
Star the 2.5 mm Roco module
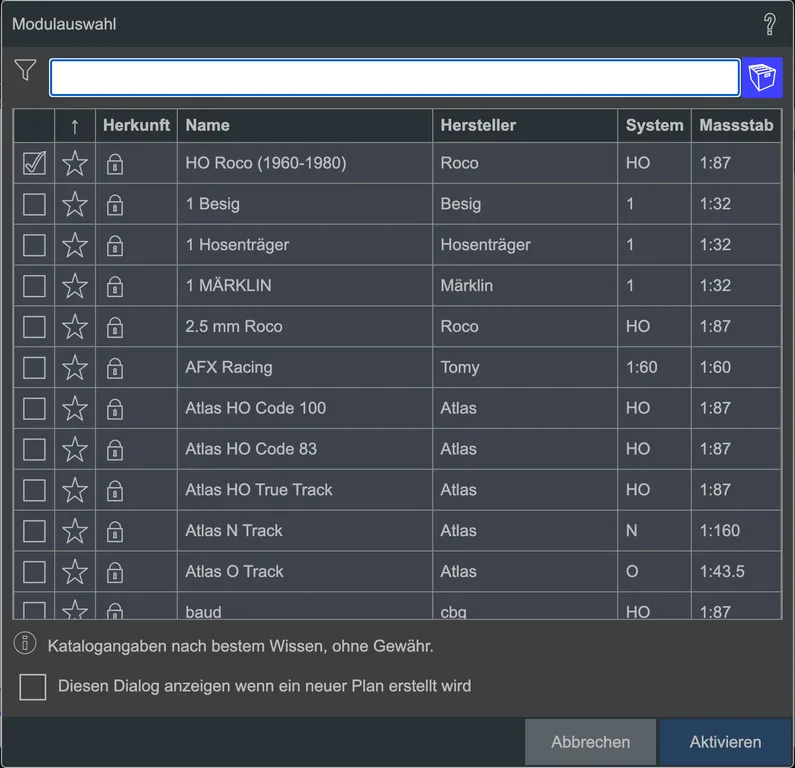75,326
